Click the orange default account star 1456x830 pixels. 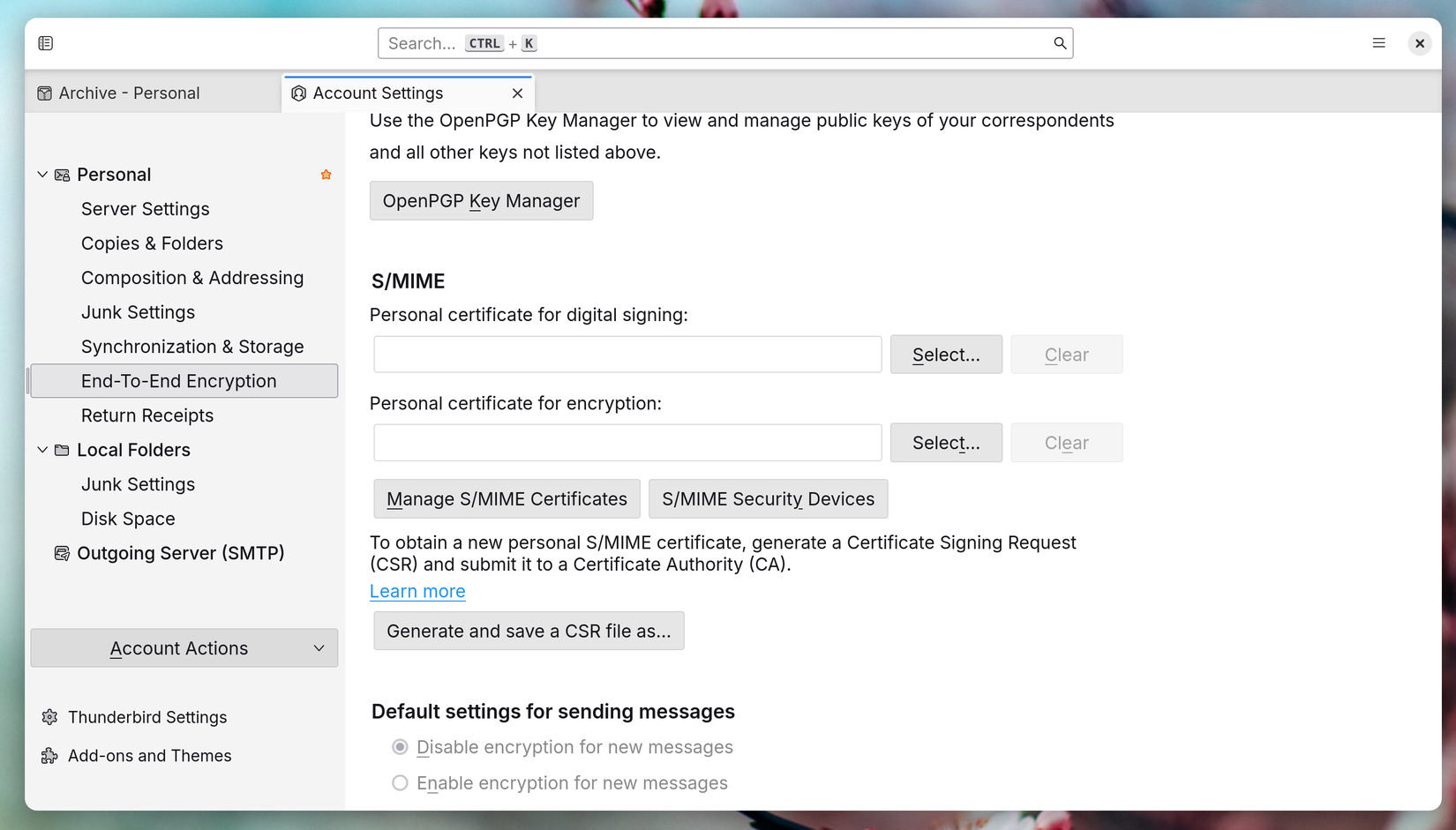click(326, 175)
